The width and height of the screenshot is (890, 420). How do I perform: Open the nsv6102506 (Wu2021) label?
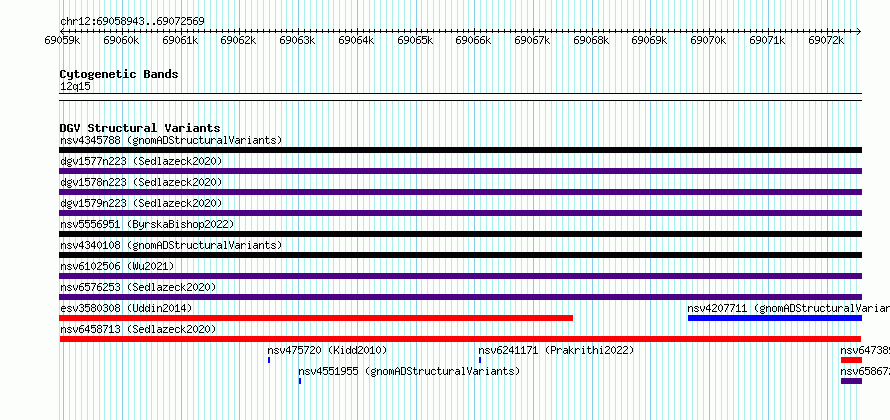[x=117, y=266]
